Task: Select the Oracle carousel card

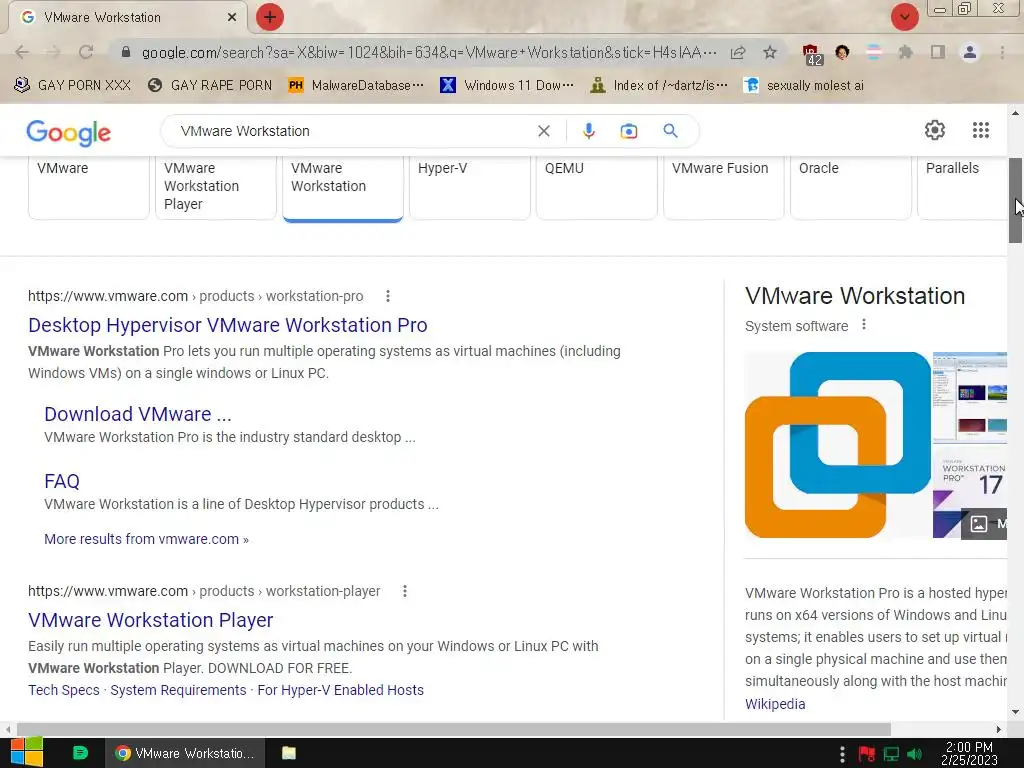Action: [851, 187]
